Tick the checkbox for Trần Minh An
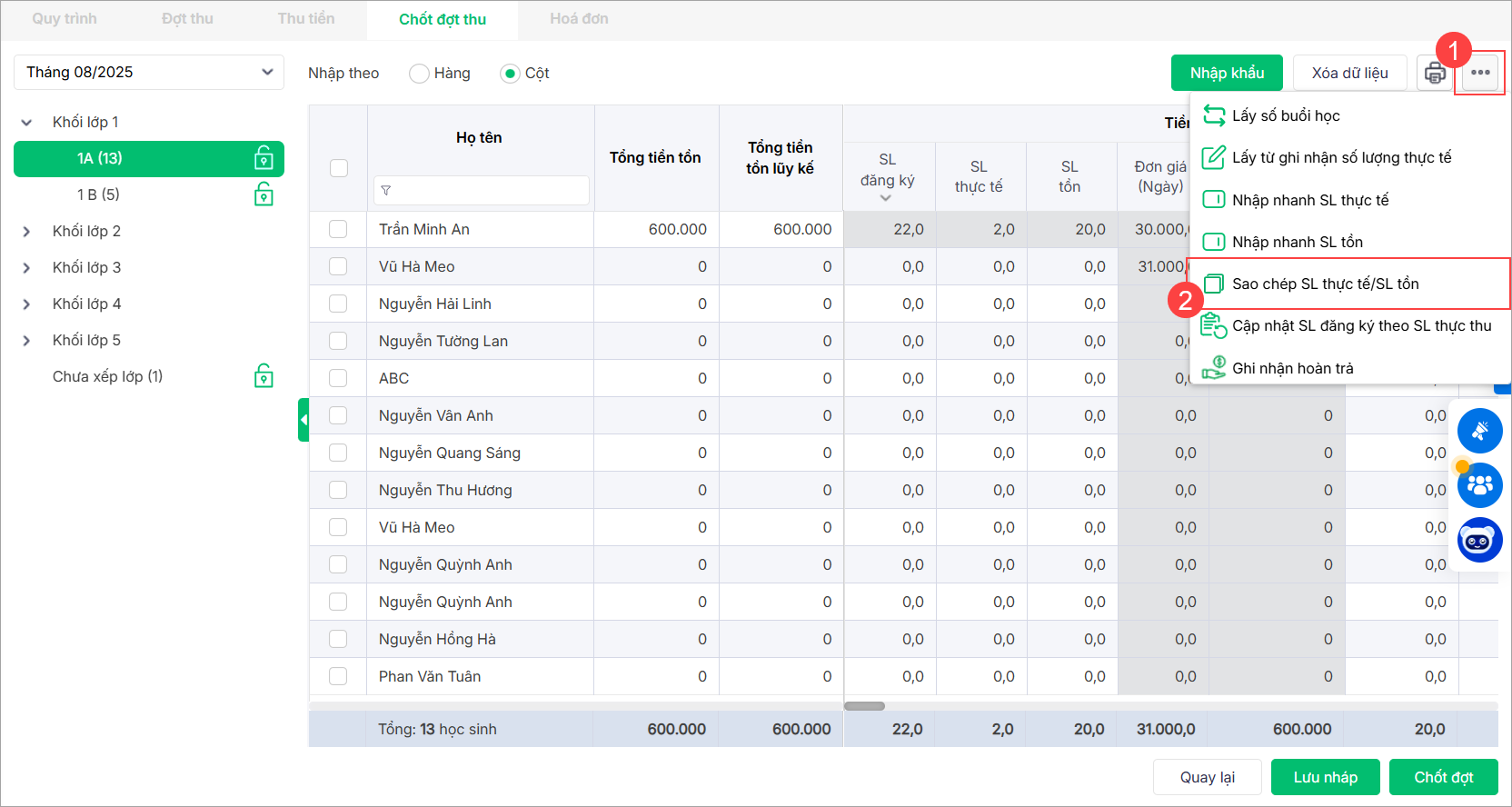Screen dimensions: 1512x807 pos(338,229)
